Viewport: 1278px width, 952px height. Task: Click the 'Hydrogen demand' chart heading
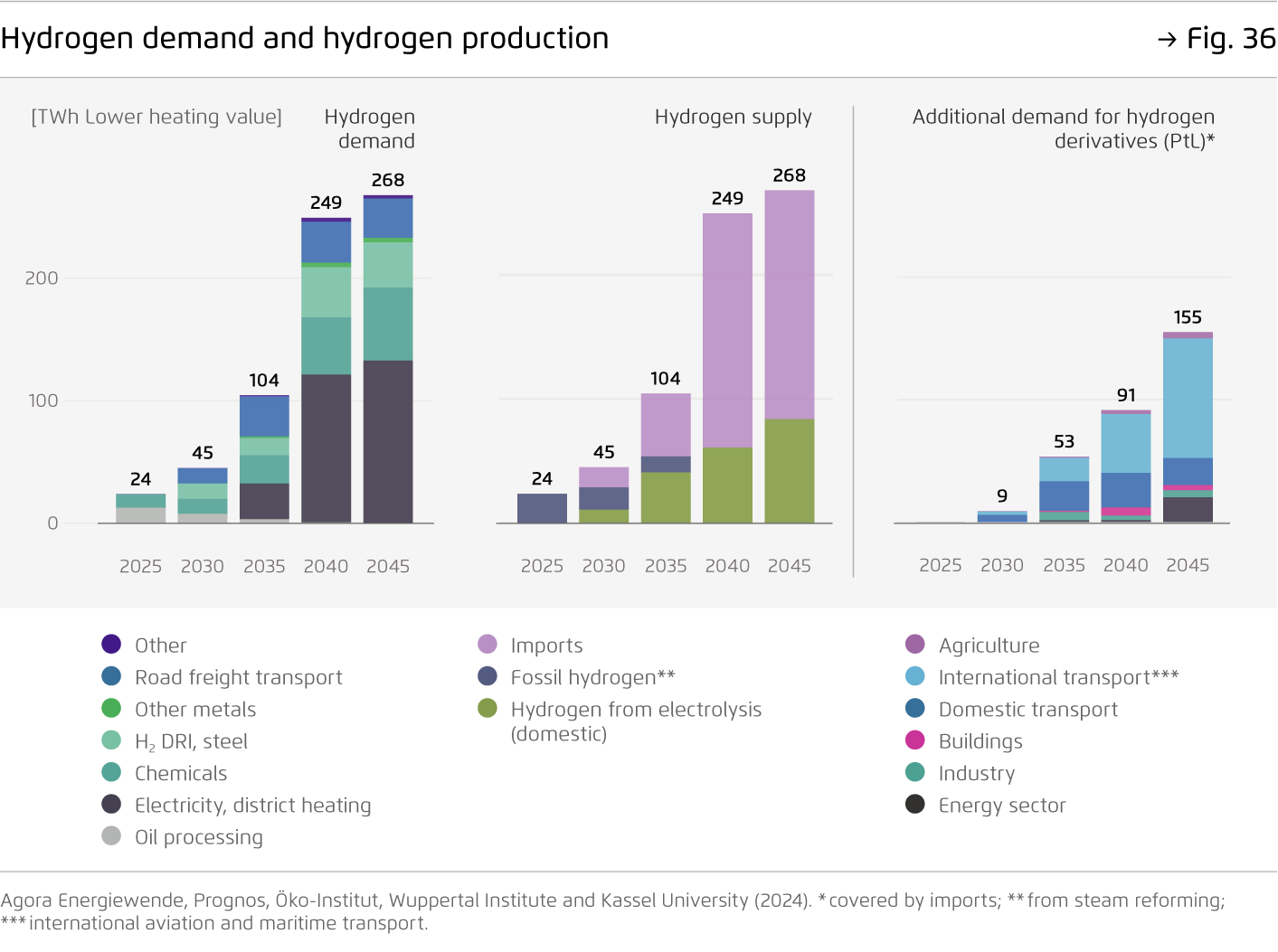click(x=369, y=128)
